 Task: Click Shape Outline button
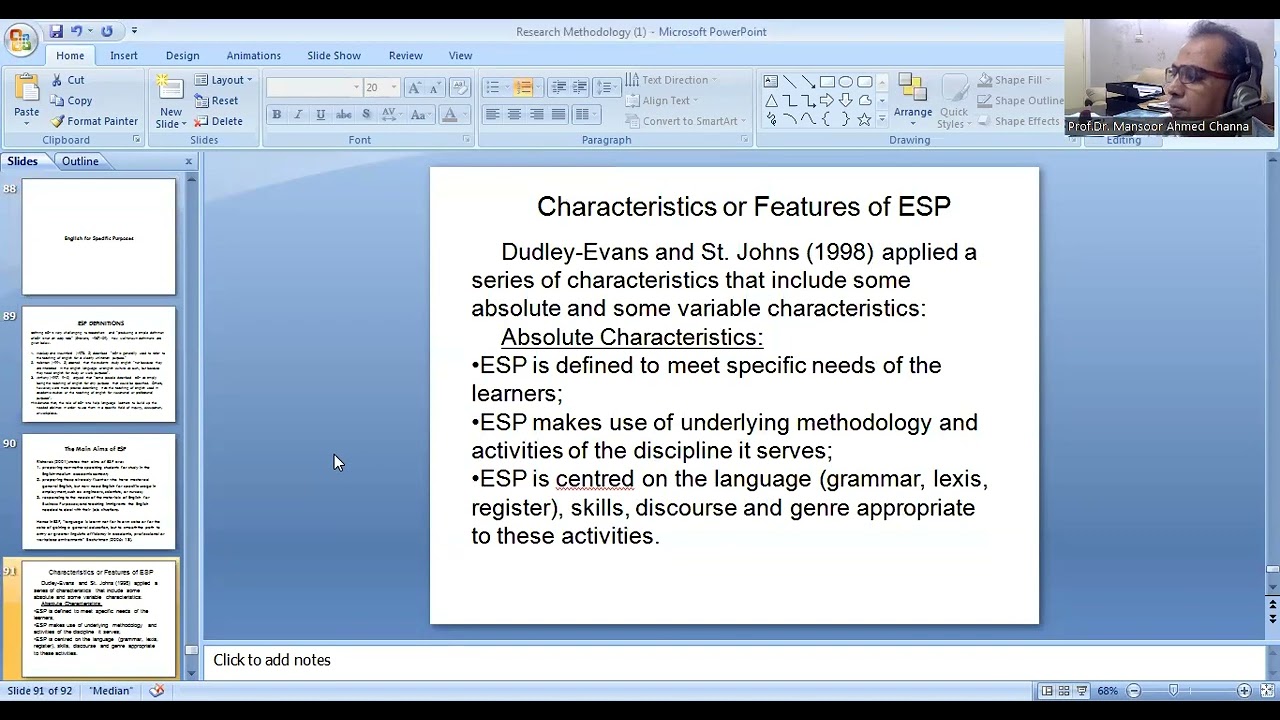(x=1020, y=100)
